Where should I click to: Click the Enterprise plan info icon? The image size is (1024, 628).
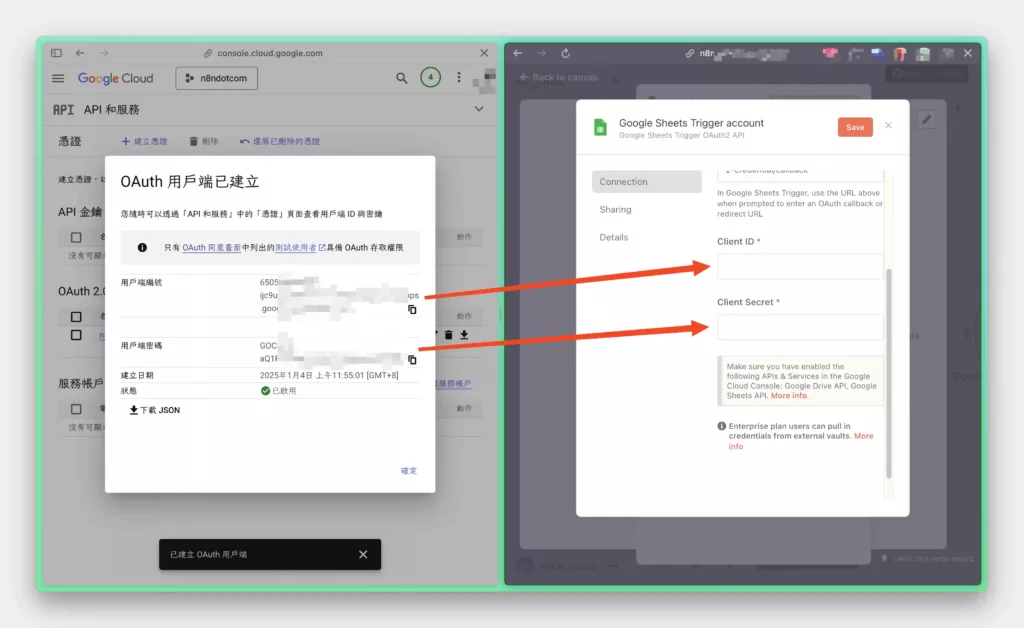722,426
